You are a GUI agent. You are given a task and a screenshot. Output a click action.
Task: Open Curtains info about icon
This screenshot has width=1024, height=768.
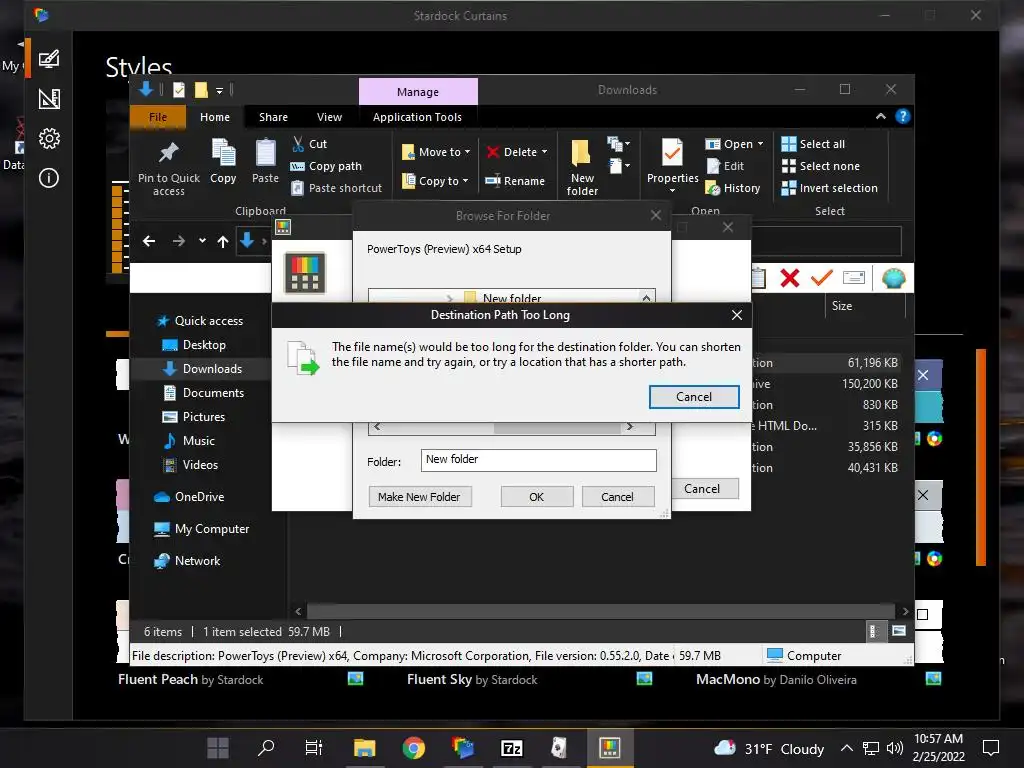click(49, 178)
